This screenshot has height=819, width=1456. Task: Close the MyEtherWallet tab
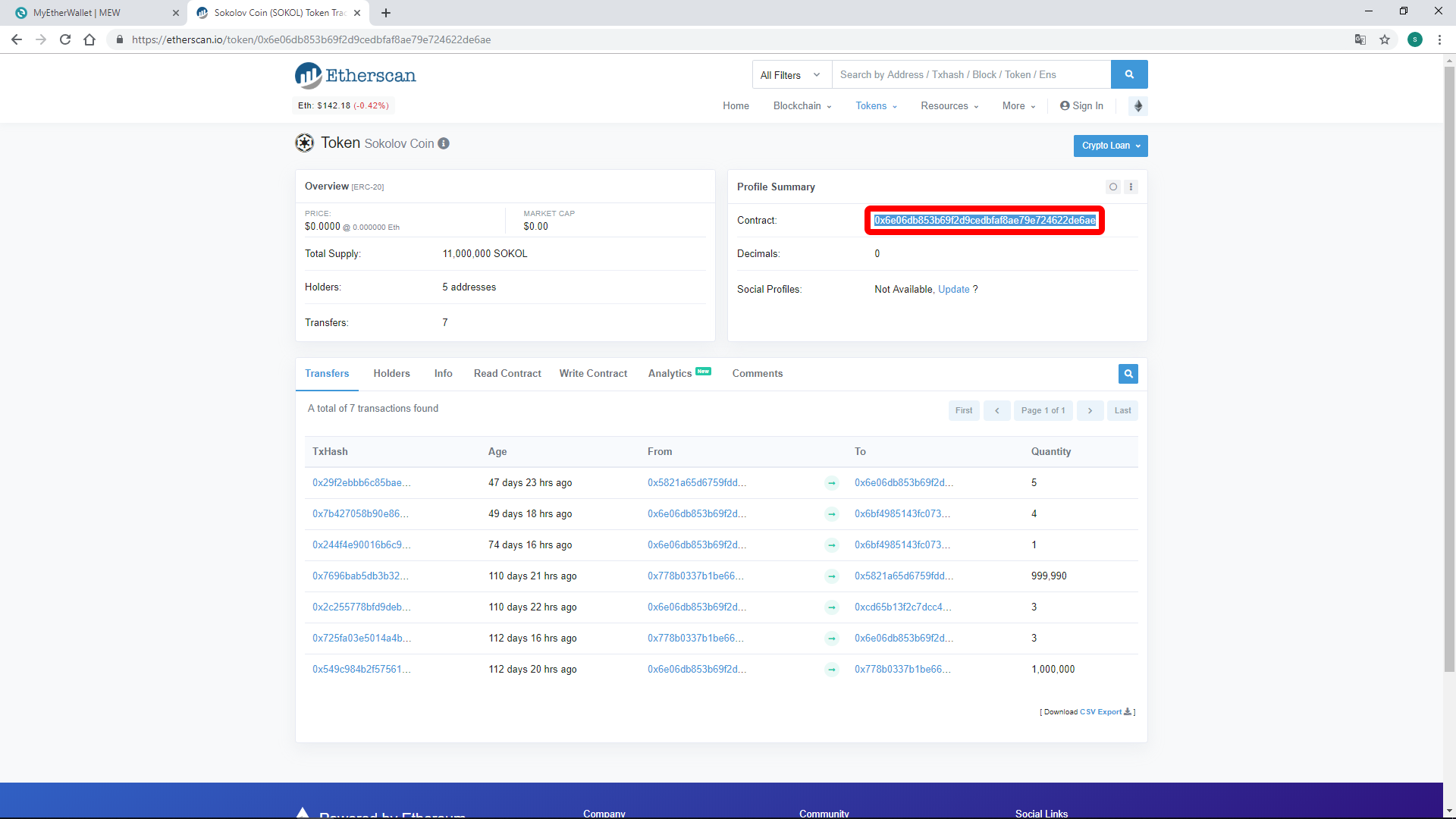tap(176, 13)
